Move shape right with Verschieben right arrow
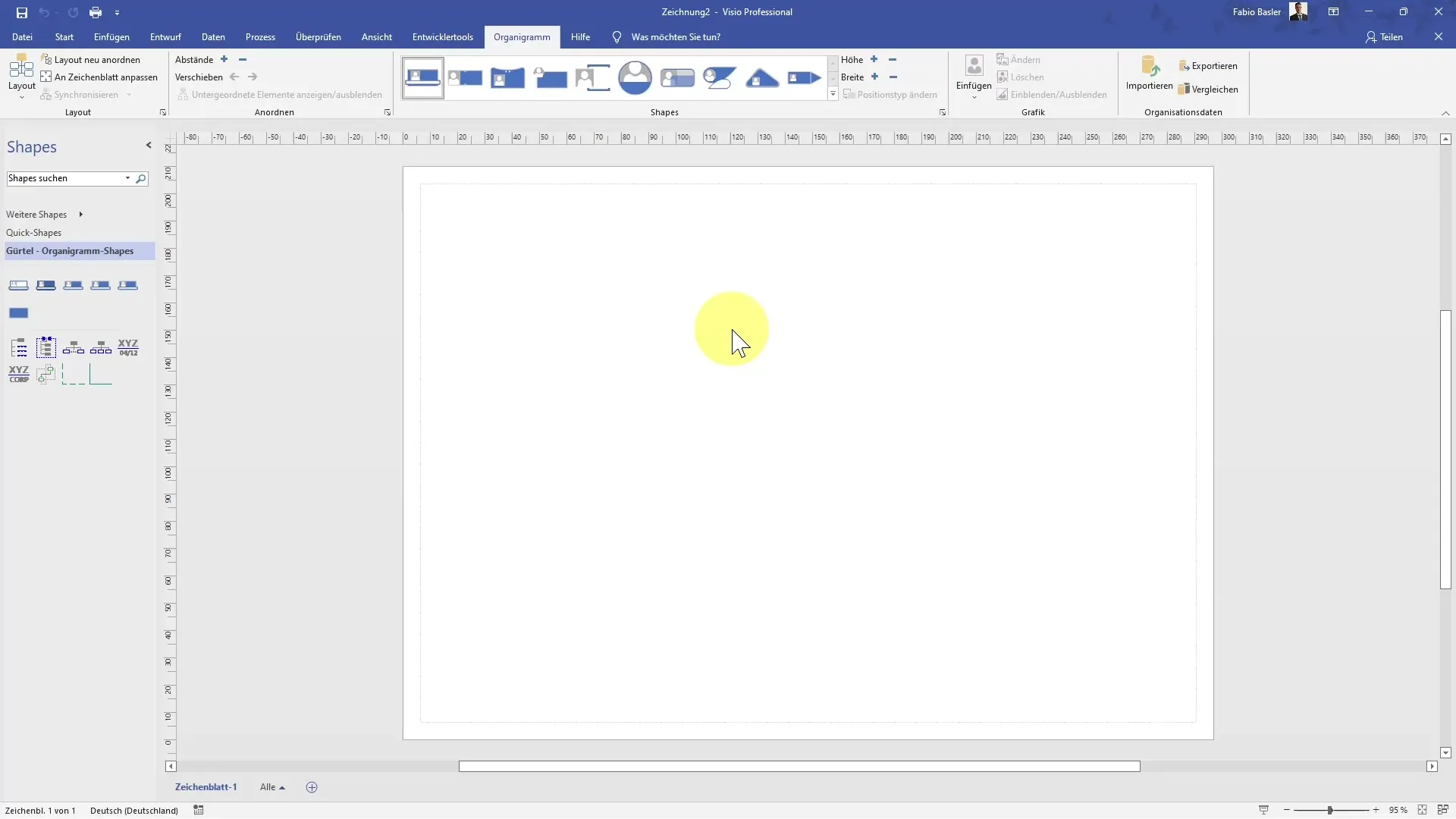 [253, 77]
